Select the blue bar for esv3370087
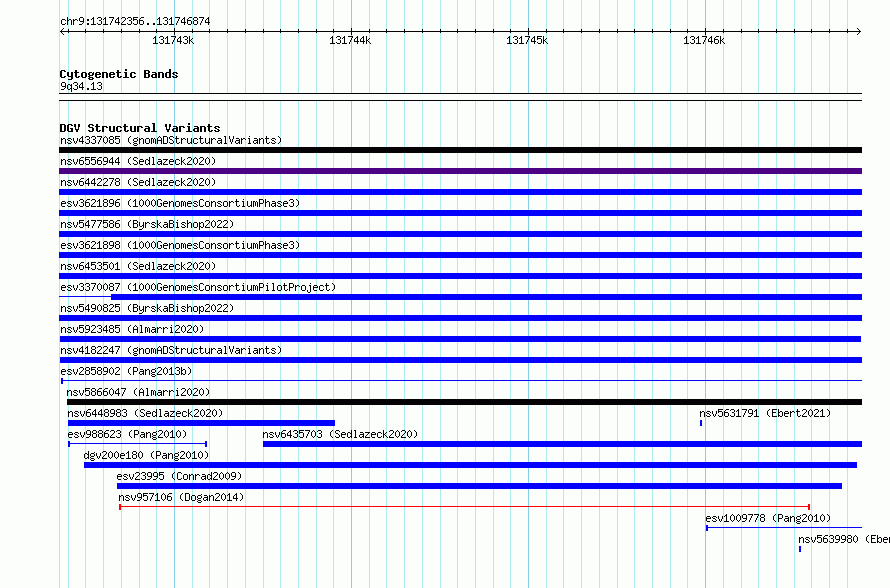Image resolution: width=890 pixels, height=588 pixels. pyautogui.click(x=486, y=297)
